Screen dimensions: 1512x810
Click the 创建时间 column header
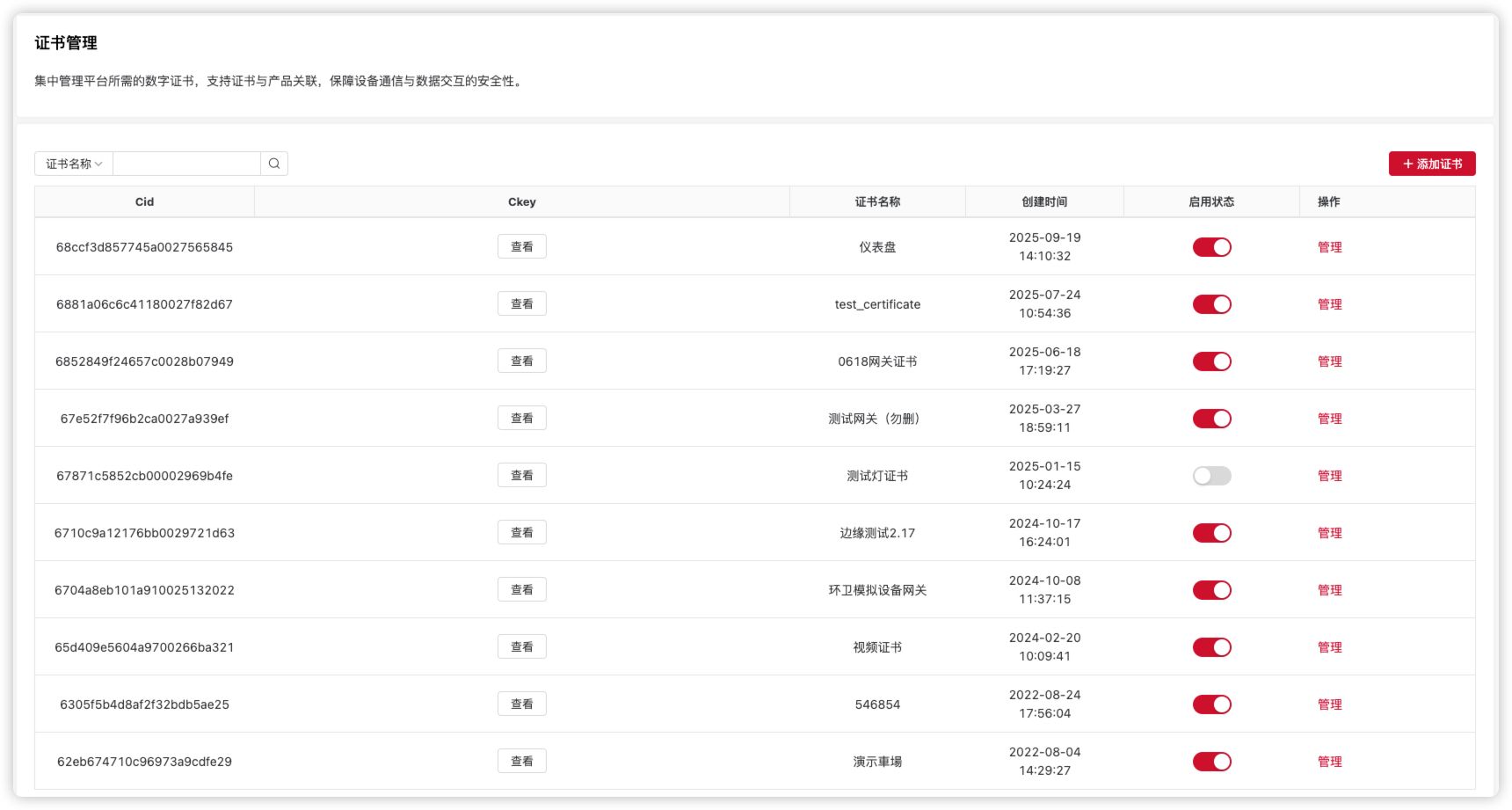1044,201
